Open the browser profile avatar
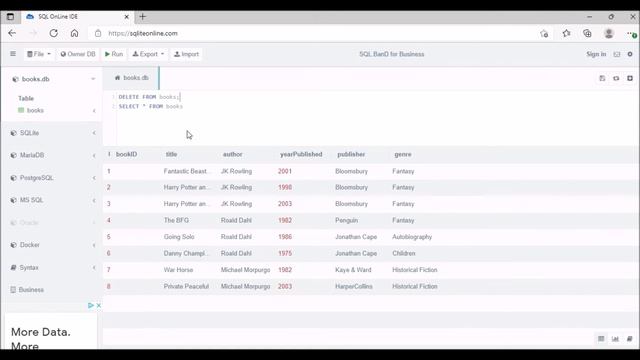Image resolution: width=640 pixels, height=360 pixels. (609, 33)
